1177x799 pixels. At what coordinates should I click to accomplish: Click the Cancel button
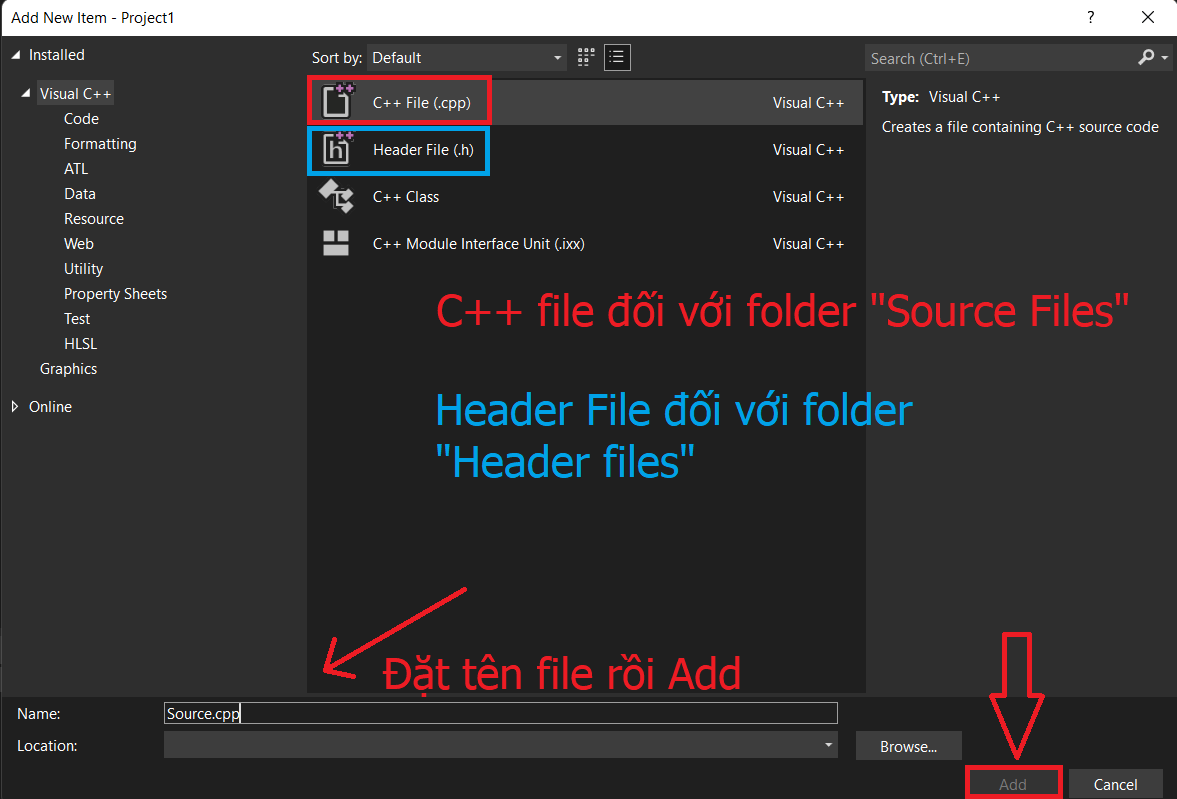point(1115,784)
